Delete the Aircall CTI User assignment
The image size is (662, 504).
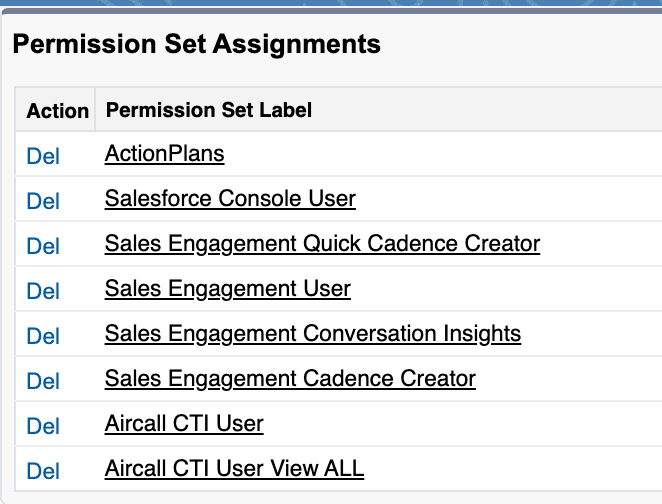tap(43, 426)
